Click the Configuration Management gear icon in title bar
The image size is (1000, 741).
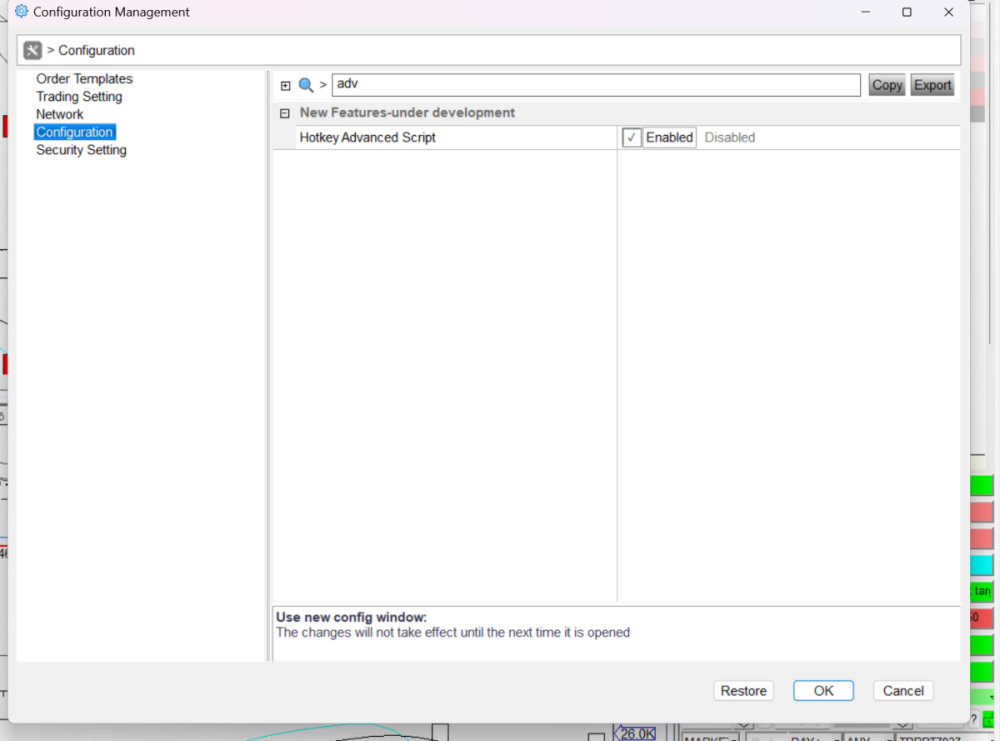(x=21, y=12)
